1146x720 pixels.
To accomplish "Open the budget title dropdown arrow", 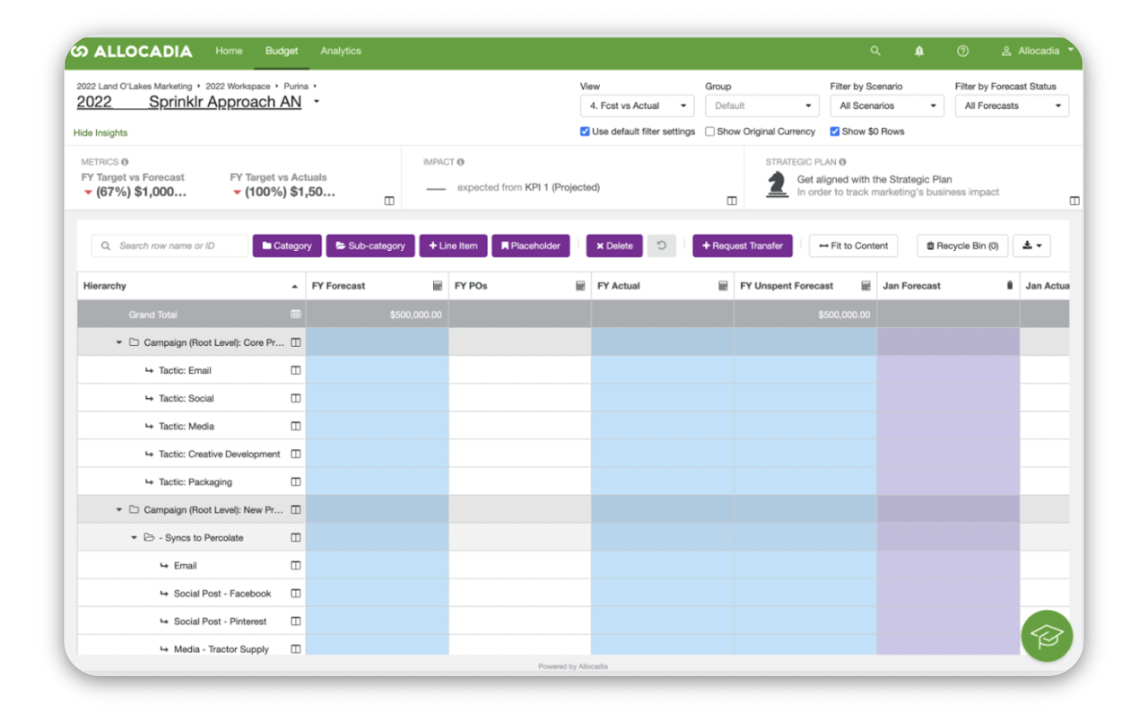I will (316, 102).
